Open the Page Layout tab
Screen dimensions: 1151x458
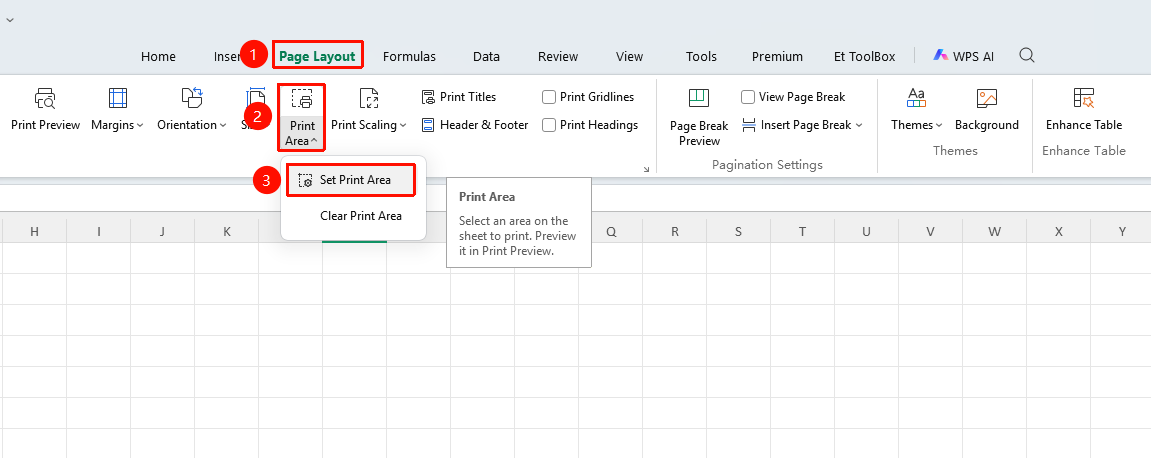click(317, 57)
